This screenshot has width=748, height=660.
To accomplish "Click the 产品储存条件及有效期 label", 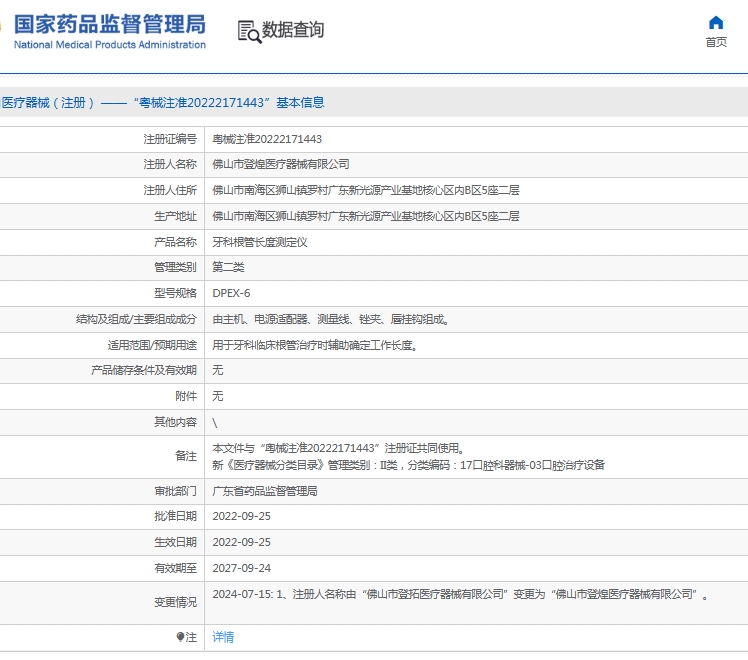I will (144, 370).
